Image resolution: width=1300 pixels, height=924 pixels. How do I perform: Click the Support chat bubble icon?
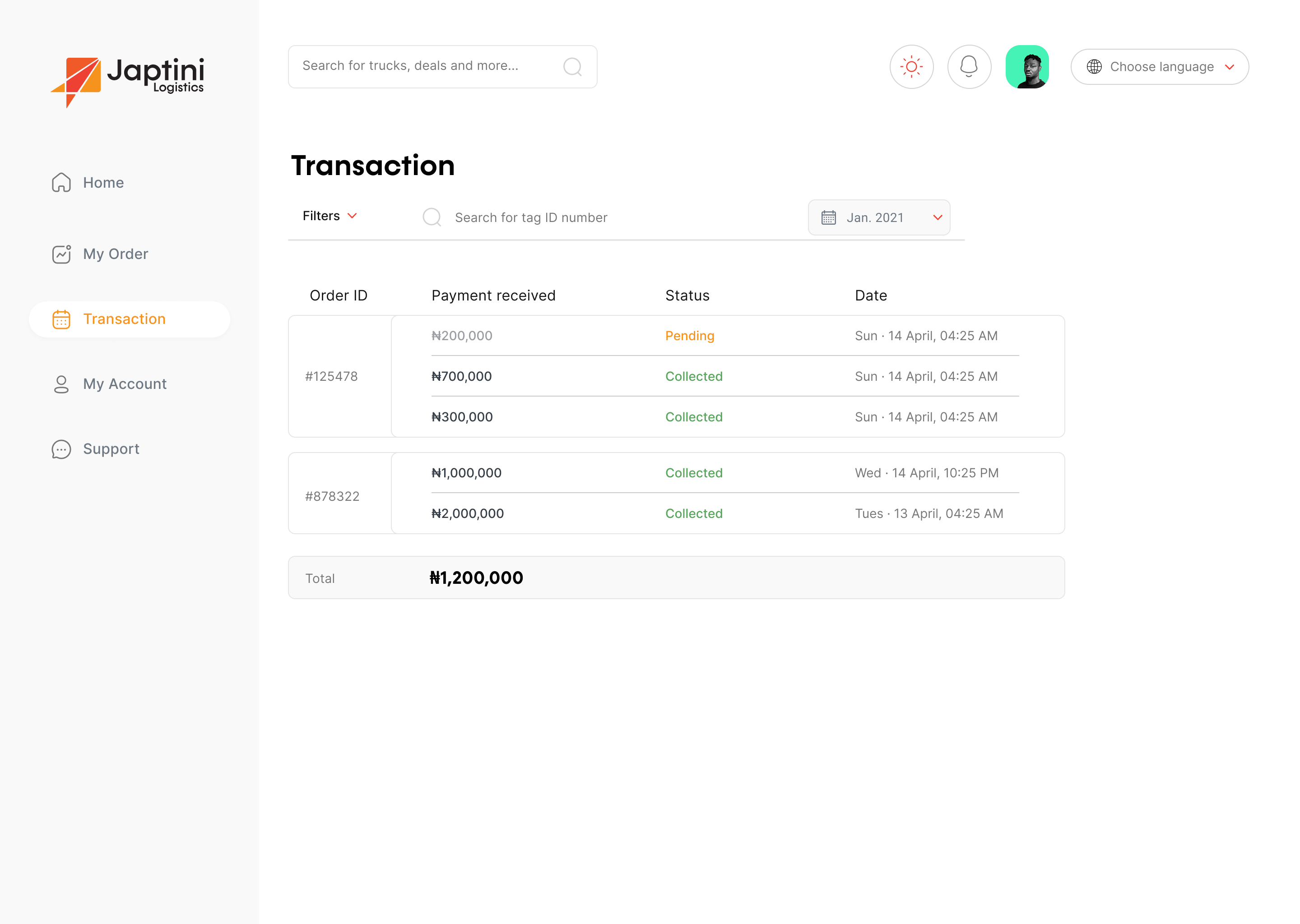click(61, 449)
